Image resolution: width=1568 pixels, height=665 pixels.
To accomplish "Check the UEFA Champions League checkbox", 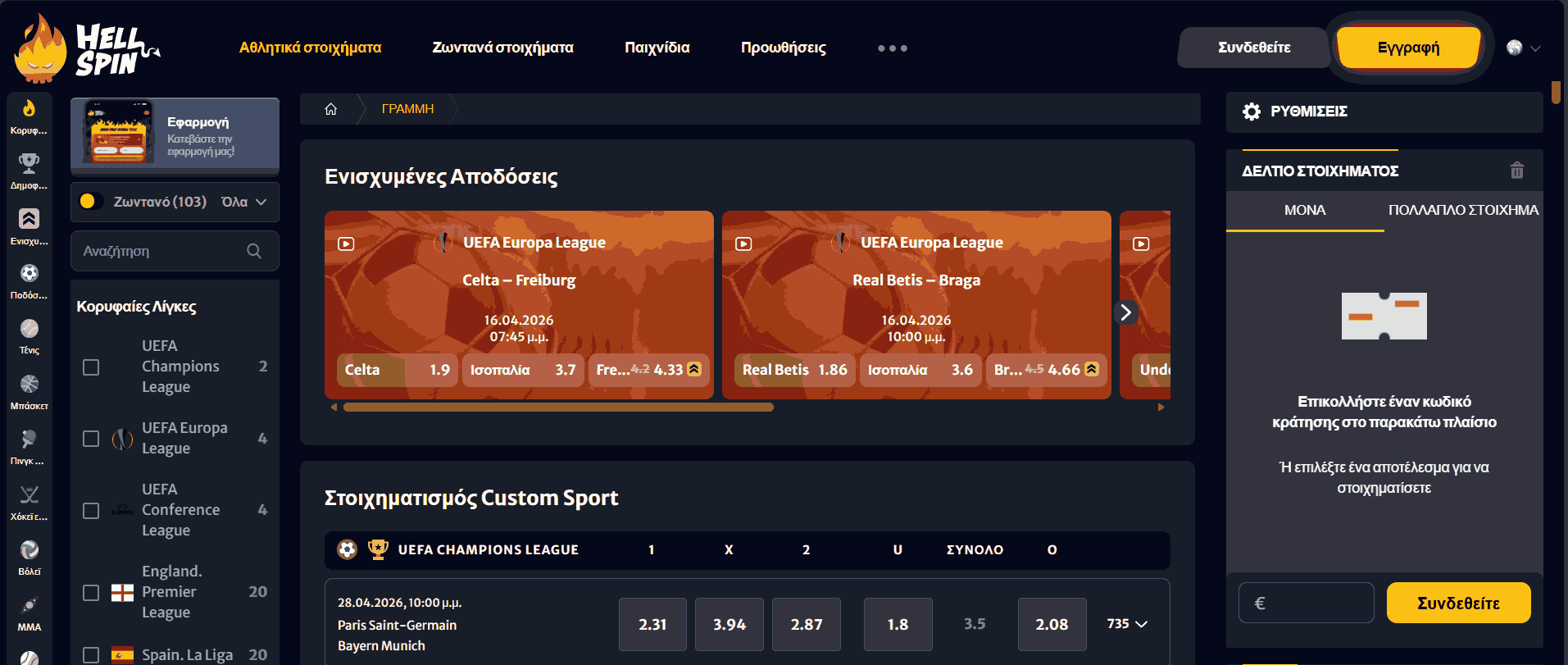I will 91,367.
